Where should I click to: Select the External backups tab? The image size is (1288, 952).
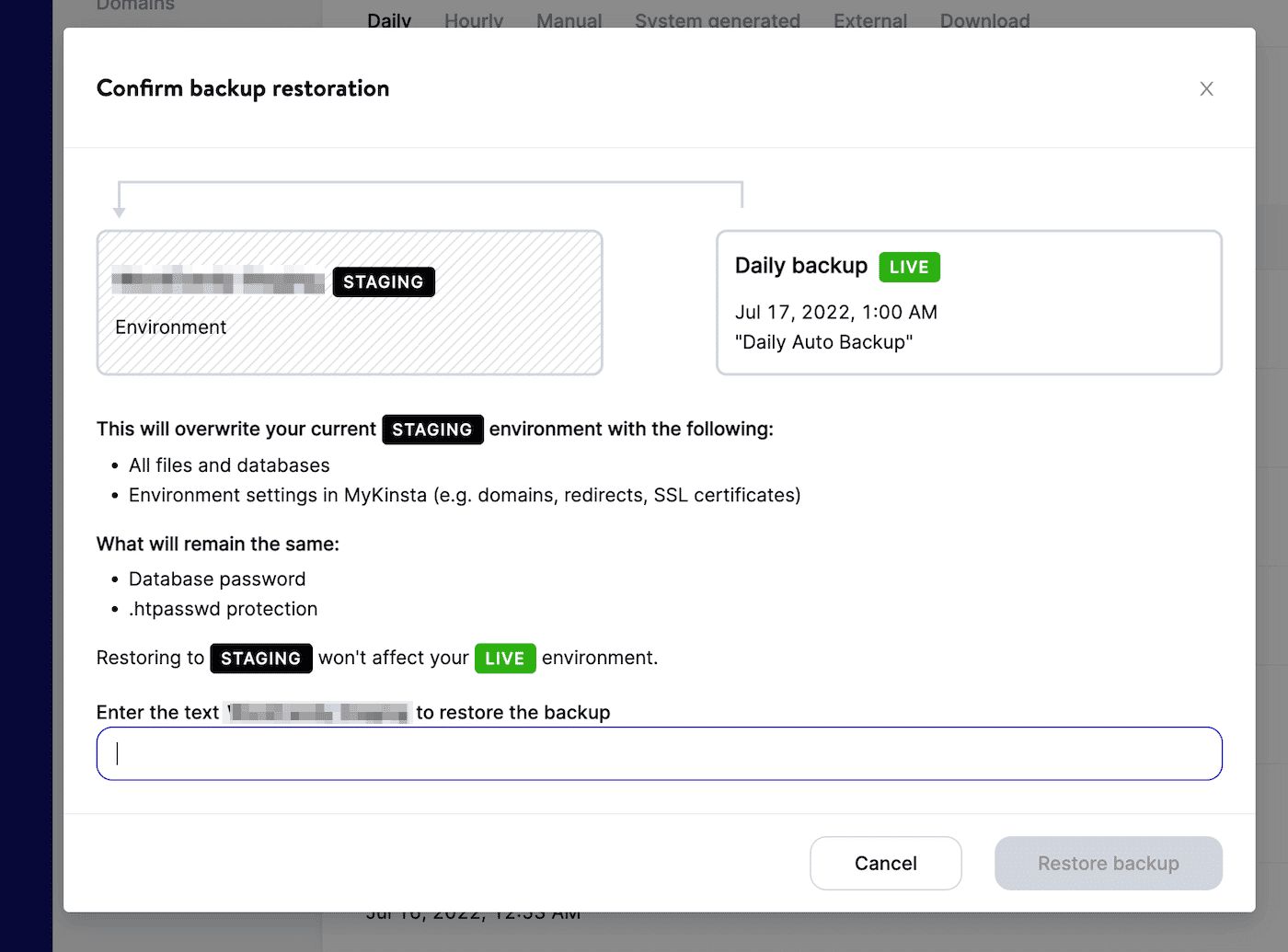(869, 20)
